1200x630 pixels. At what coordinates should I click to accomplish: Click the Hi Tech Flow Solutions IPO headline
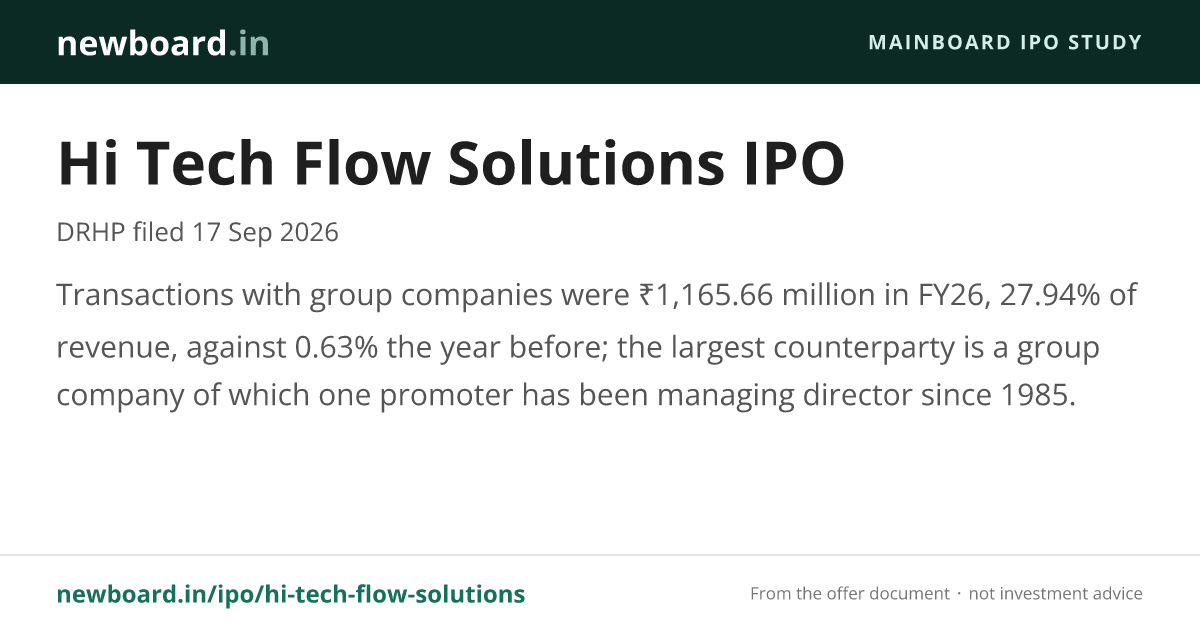(451, 164)
